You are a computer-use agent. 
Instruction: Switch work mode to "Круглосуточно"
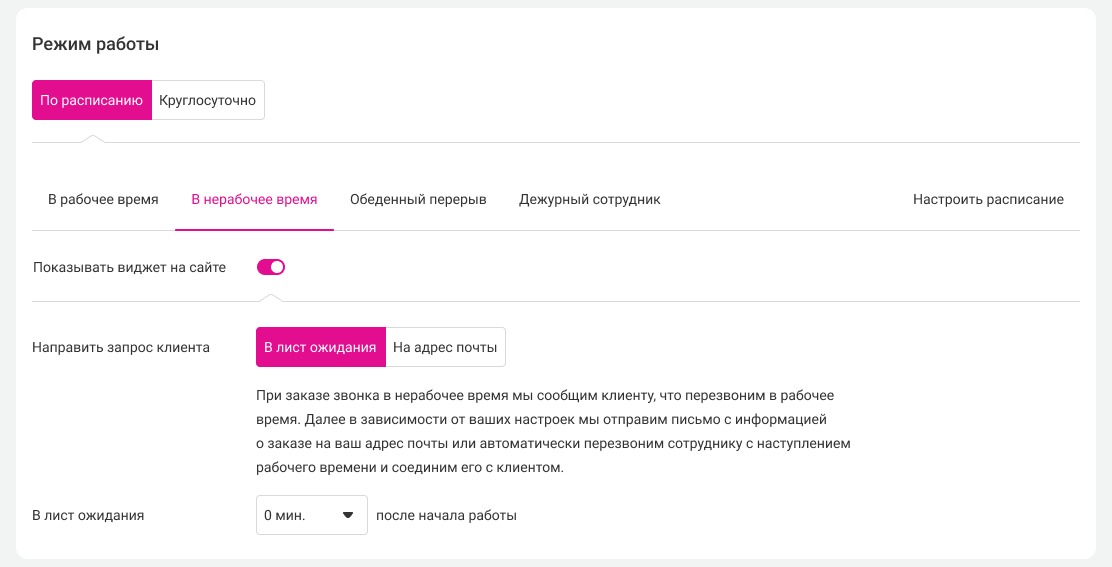[x=208, y=100]
